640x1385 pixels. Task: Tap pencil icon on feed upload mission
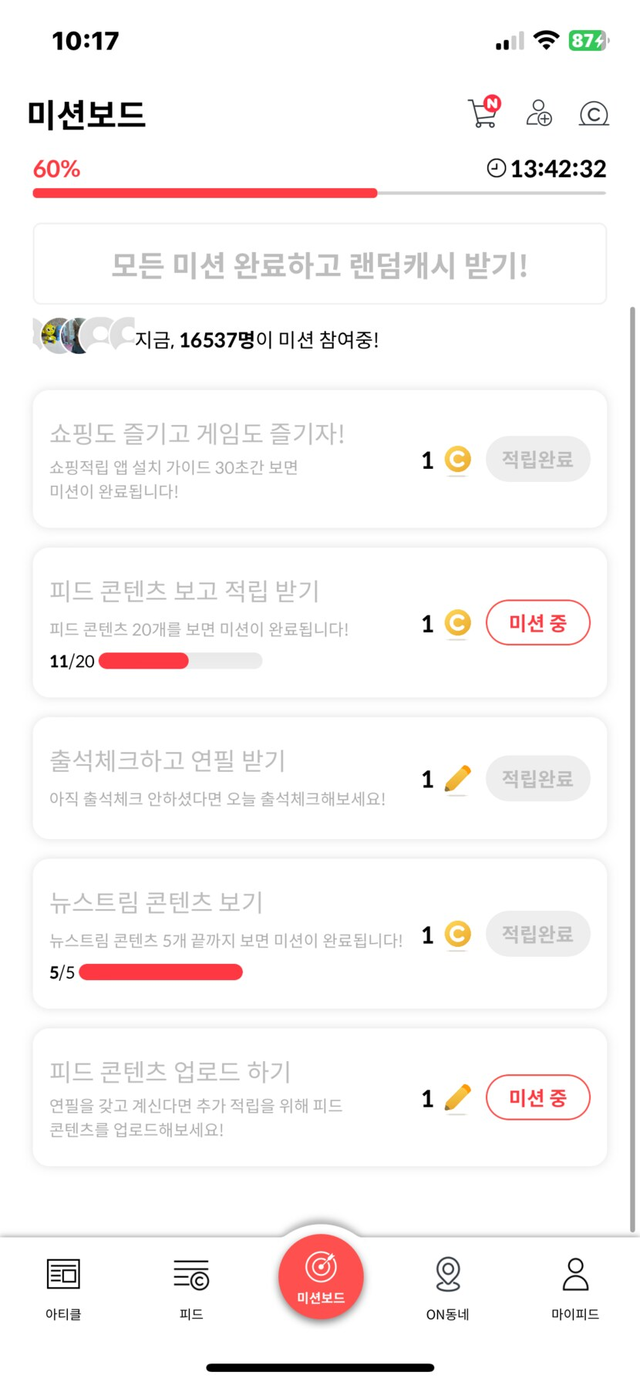457,1098
